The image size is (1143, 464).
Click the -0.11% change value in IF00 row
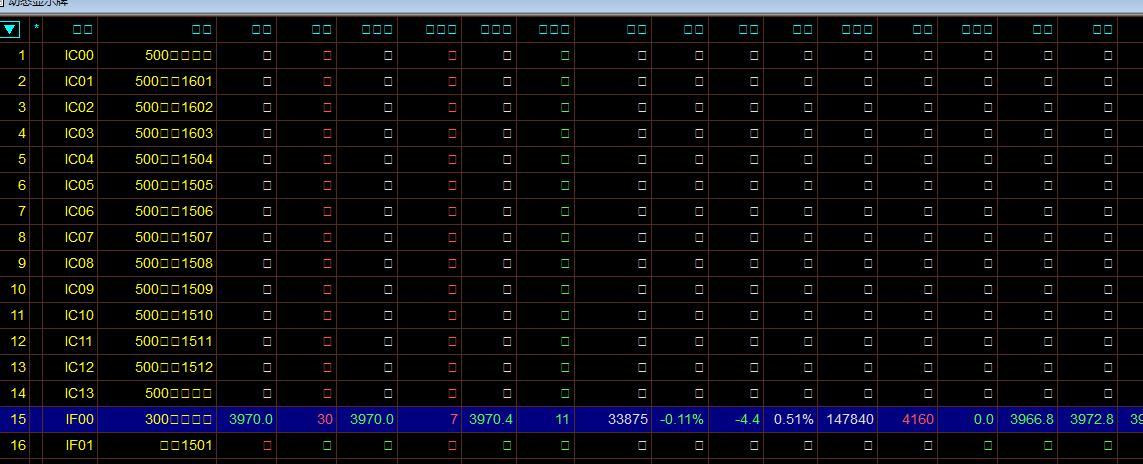680,419
